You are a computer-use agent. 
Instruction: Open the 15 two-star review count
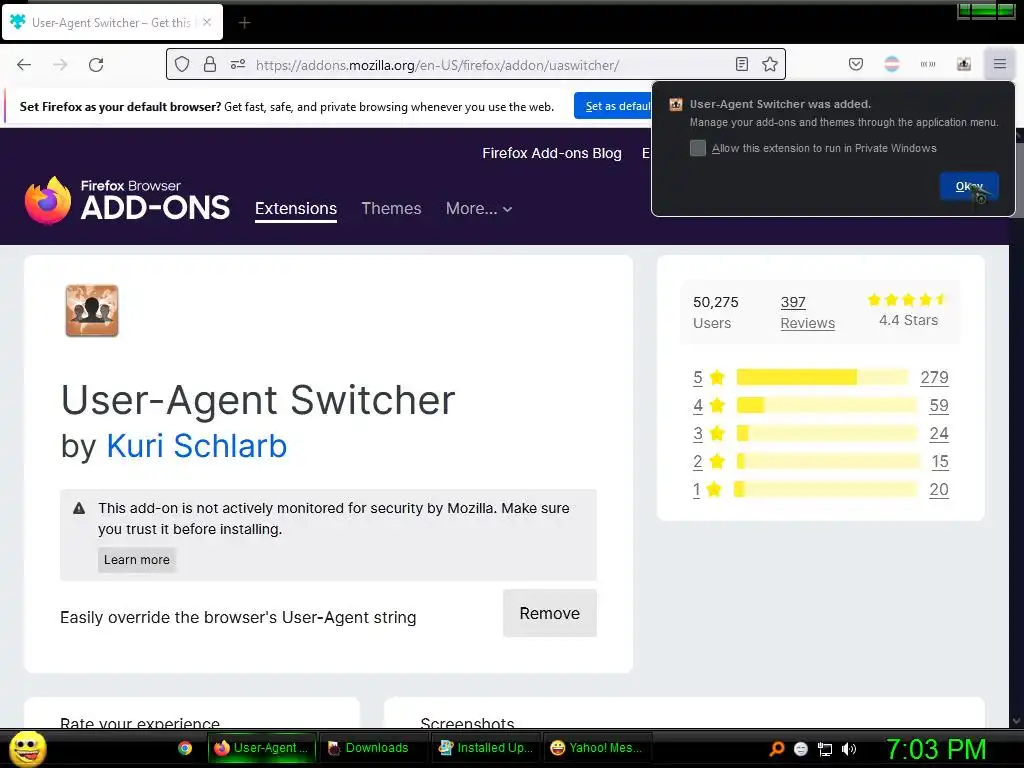940,462
